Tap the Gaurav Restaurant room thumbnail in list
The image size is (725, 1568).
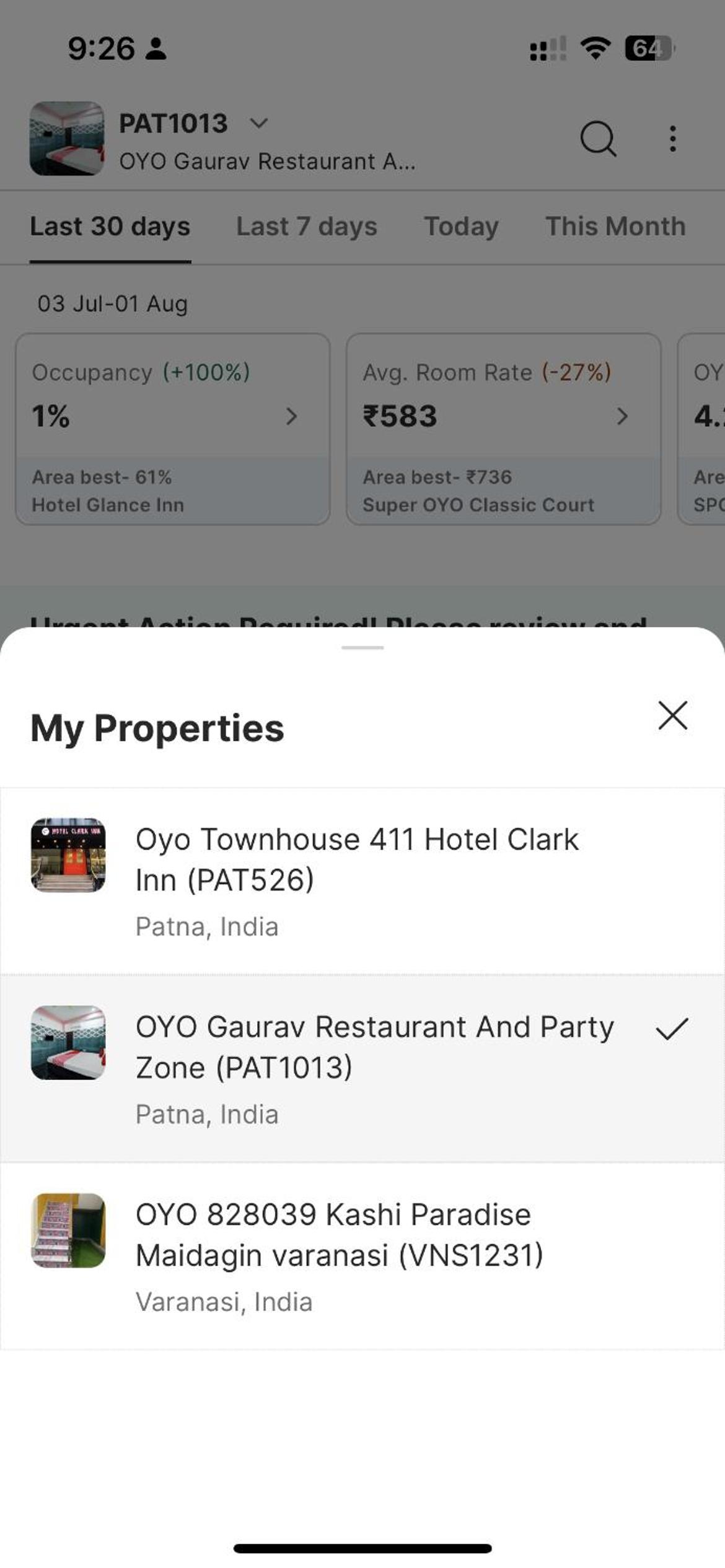(x=68, y=1043)
